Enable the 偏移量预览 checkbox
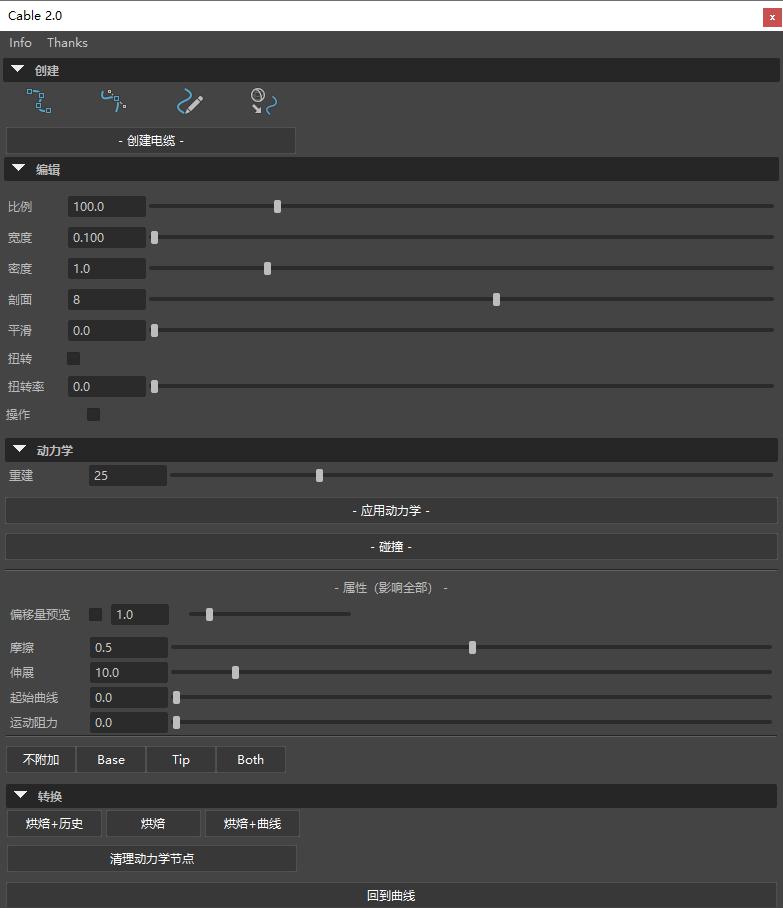783x908 pixels. click(96, 614)
